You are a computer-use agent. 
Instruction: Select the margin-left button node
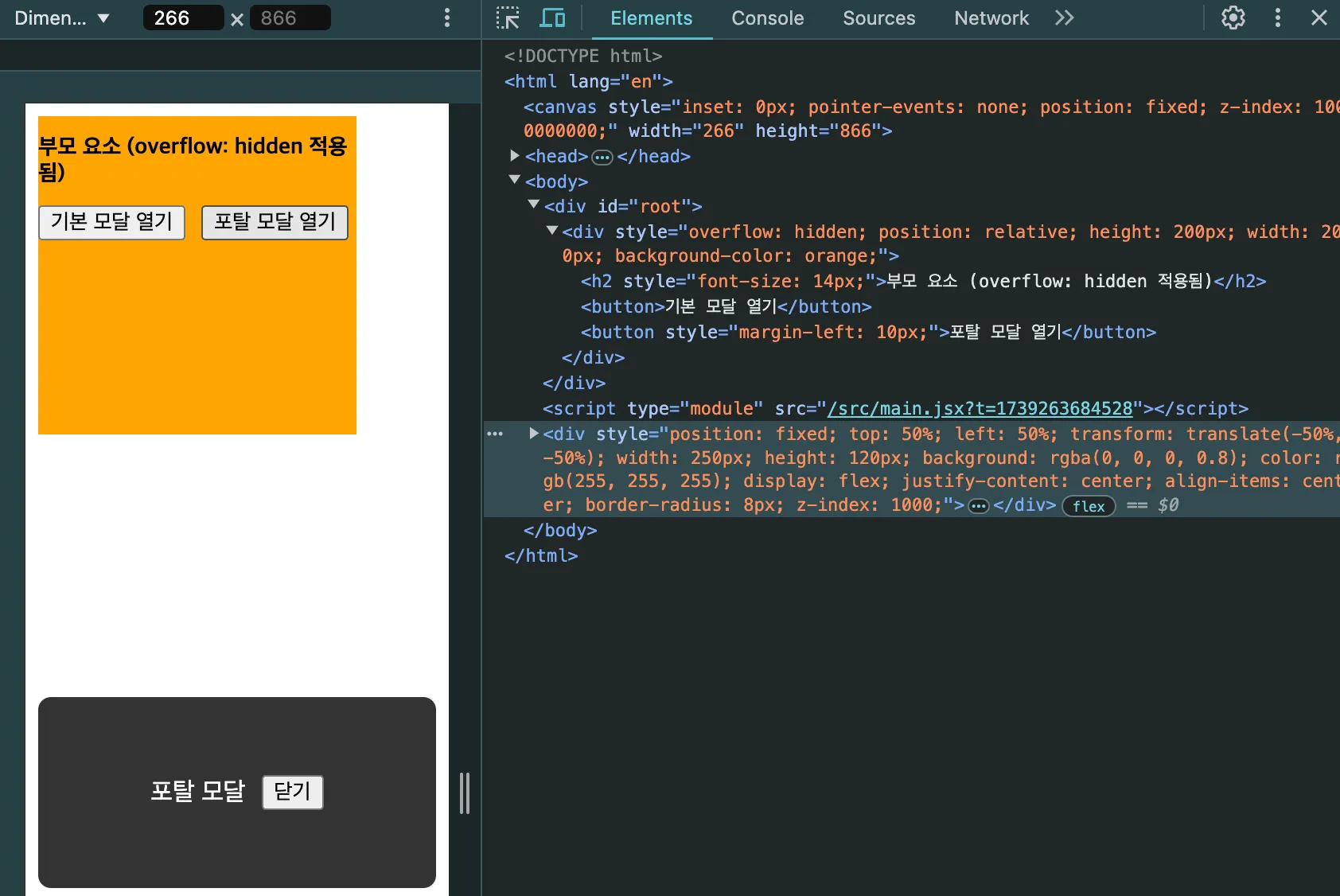pos(868,332)
